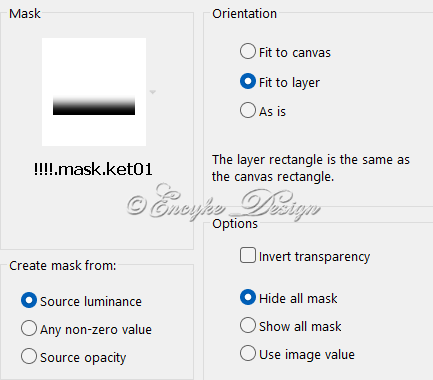Image resolution: width=433 pixels, height=380 pixels.
Task: Choose the Show all mask radio button
Action: tap(248, 325)
